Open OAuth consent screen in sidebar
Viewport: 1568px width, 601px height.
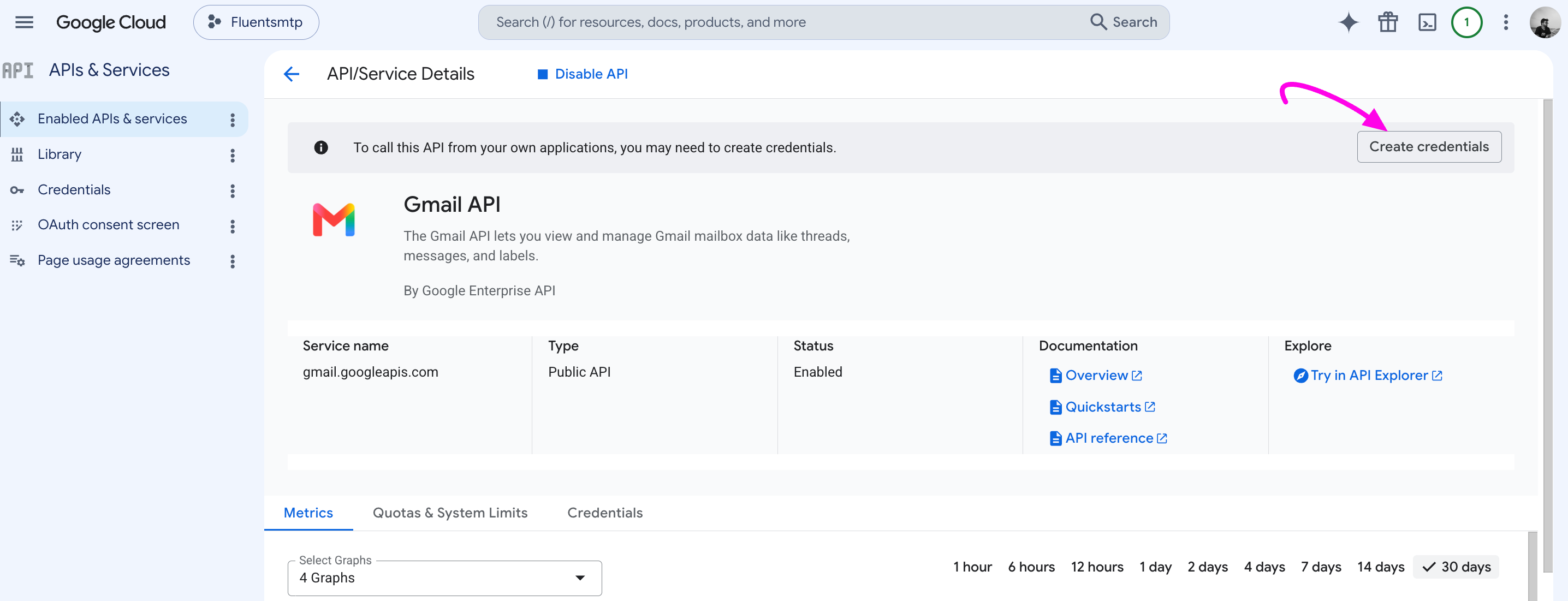(x=108, y=225)
